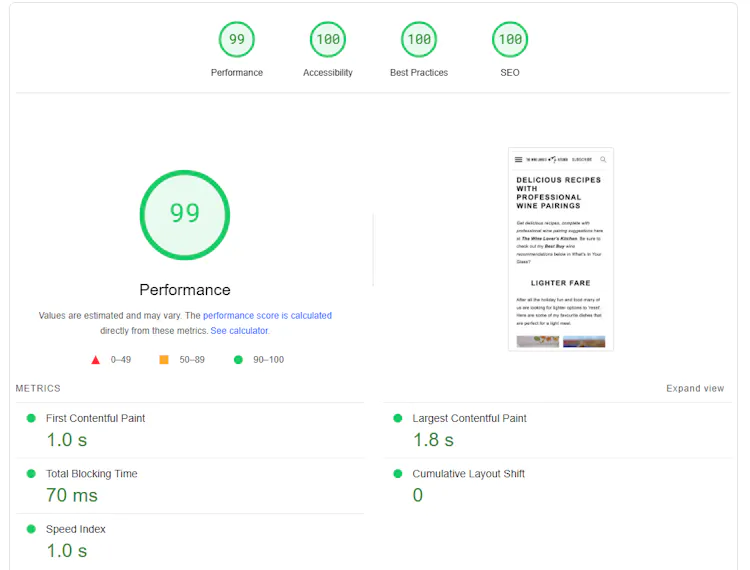Click the 100 Best Practices score gauge
Image resolution: width=750 pixels, height=570 pixels.
click(x=419, y=39)
